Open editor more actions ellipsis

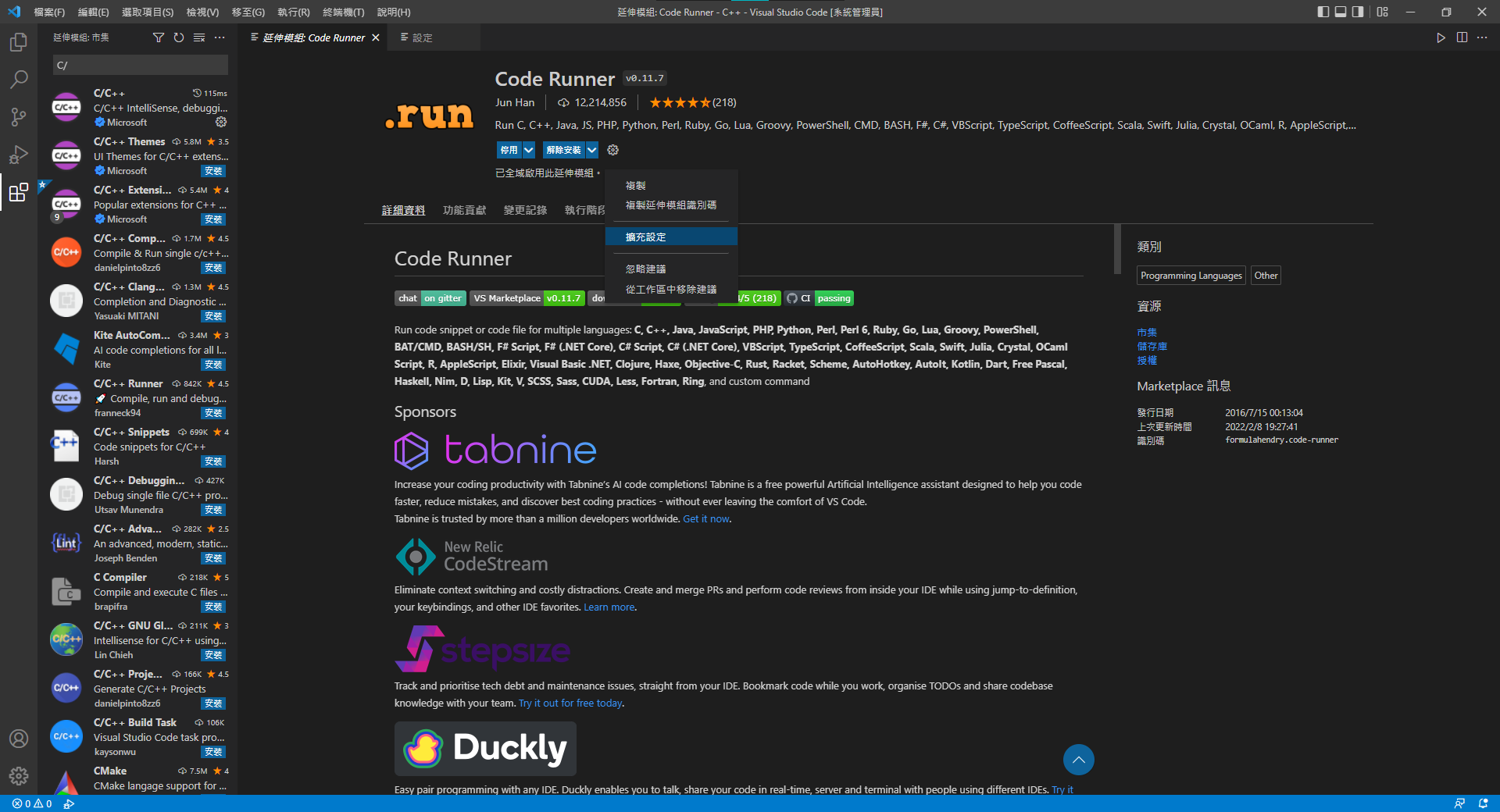click(1482, 37)
